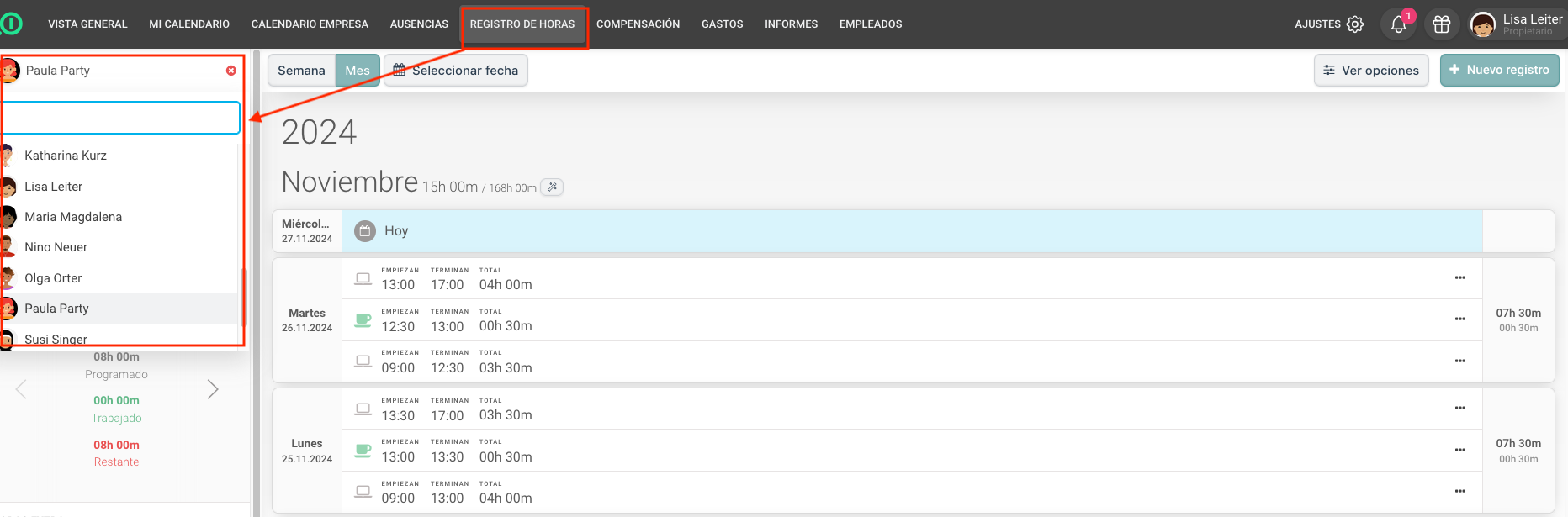Switch to Mes view
The image size is (1568, 517).
coord(358,71)
